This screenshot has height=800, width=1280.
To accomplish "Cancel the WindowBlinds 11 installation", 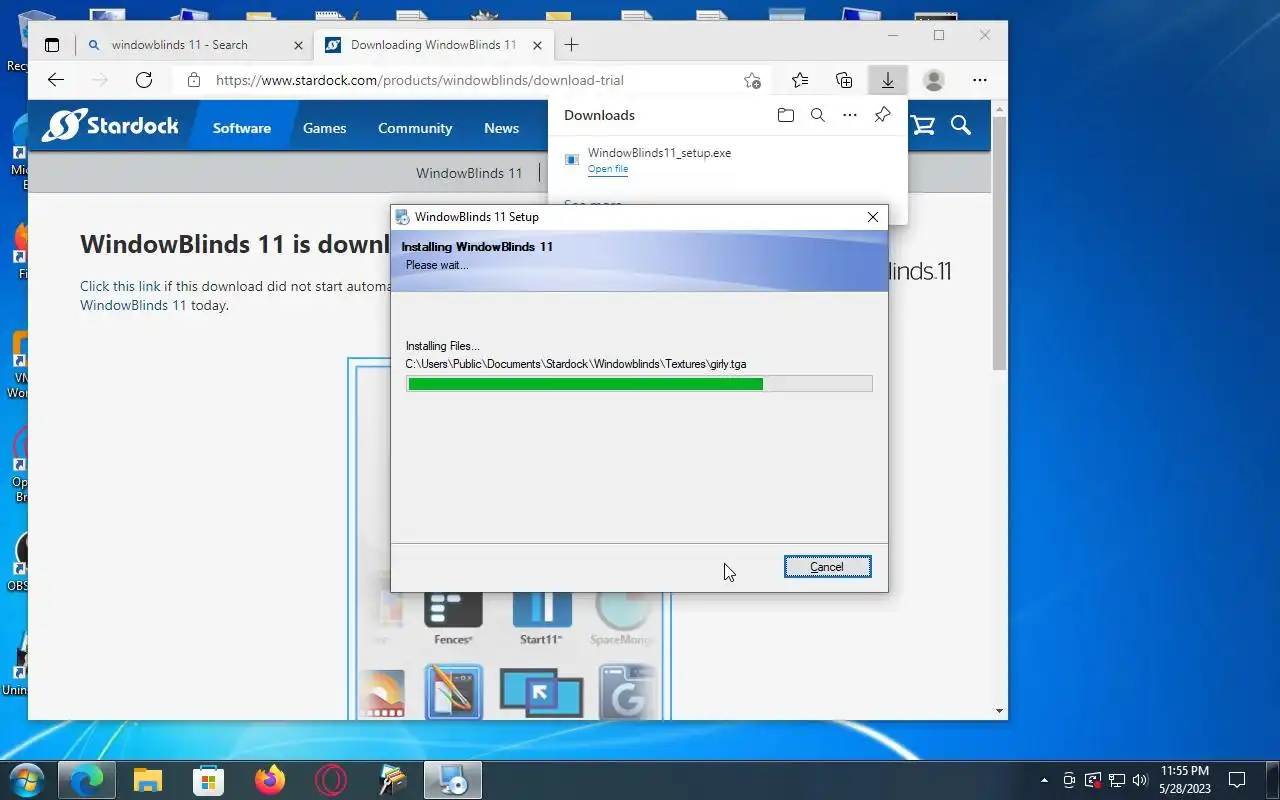I will (827, 567).
